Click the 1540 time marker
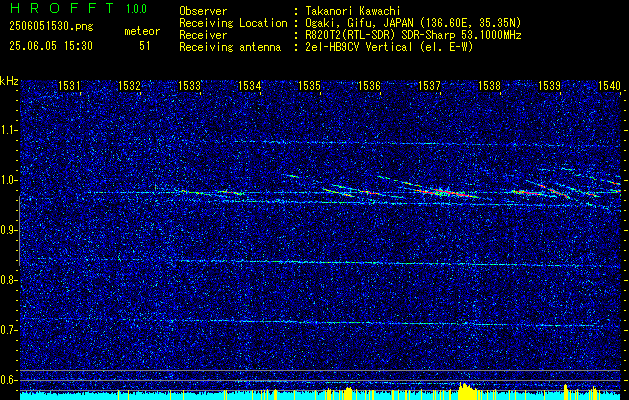Image resolution: width=629 pixels, height=400 pixels. (x=609, y=85)
